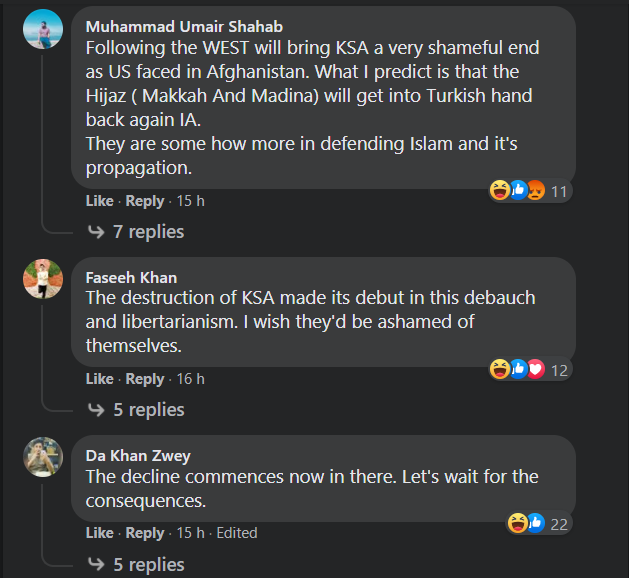Viewport: 629px width, 578px height.
Task: View reaction emojis on Faseeh Khan's comment
Action: pos(529,369)
